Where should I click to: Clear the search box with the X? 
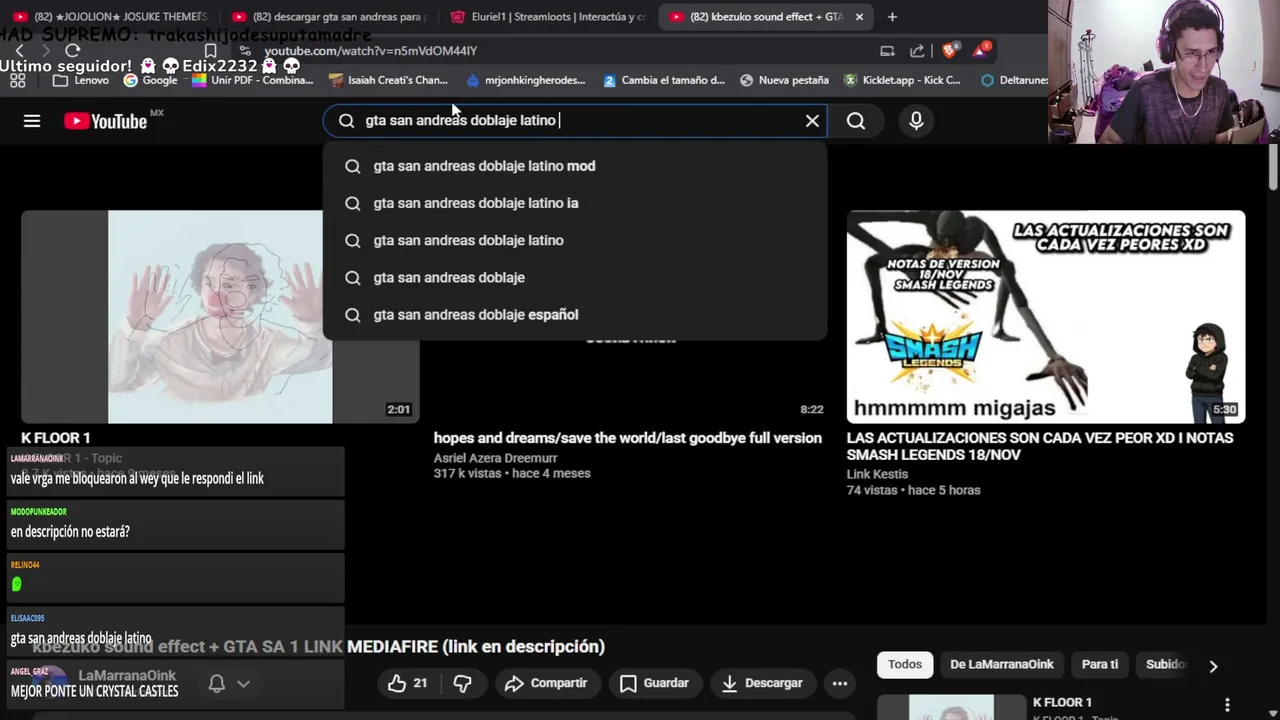point(812,121)
